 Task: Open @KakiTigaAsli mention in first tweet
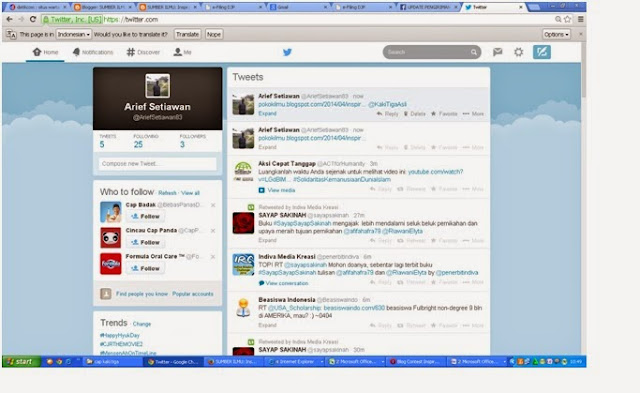387,104
